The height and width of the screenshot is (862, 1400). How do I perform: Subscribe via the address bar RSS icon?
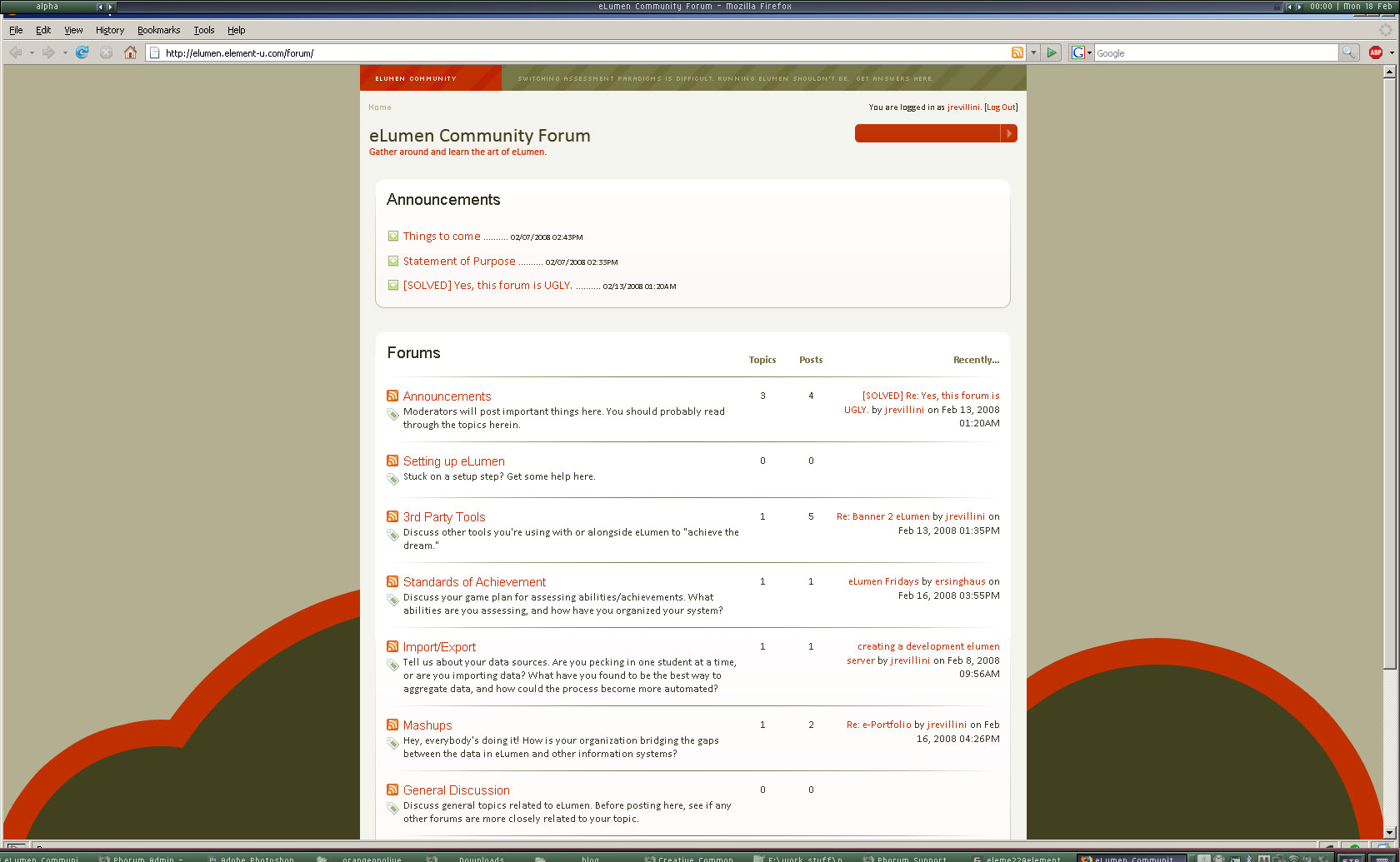[x=1017, y=52]
